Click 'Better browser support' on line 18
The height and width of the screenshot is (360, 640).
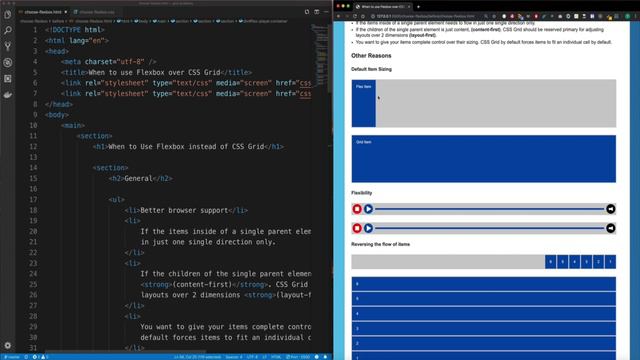coord(184,210)
